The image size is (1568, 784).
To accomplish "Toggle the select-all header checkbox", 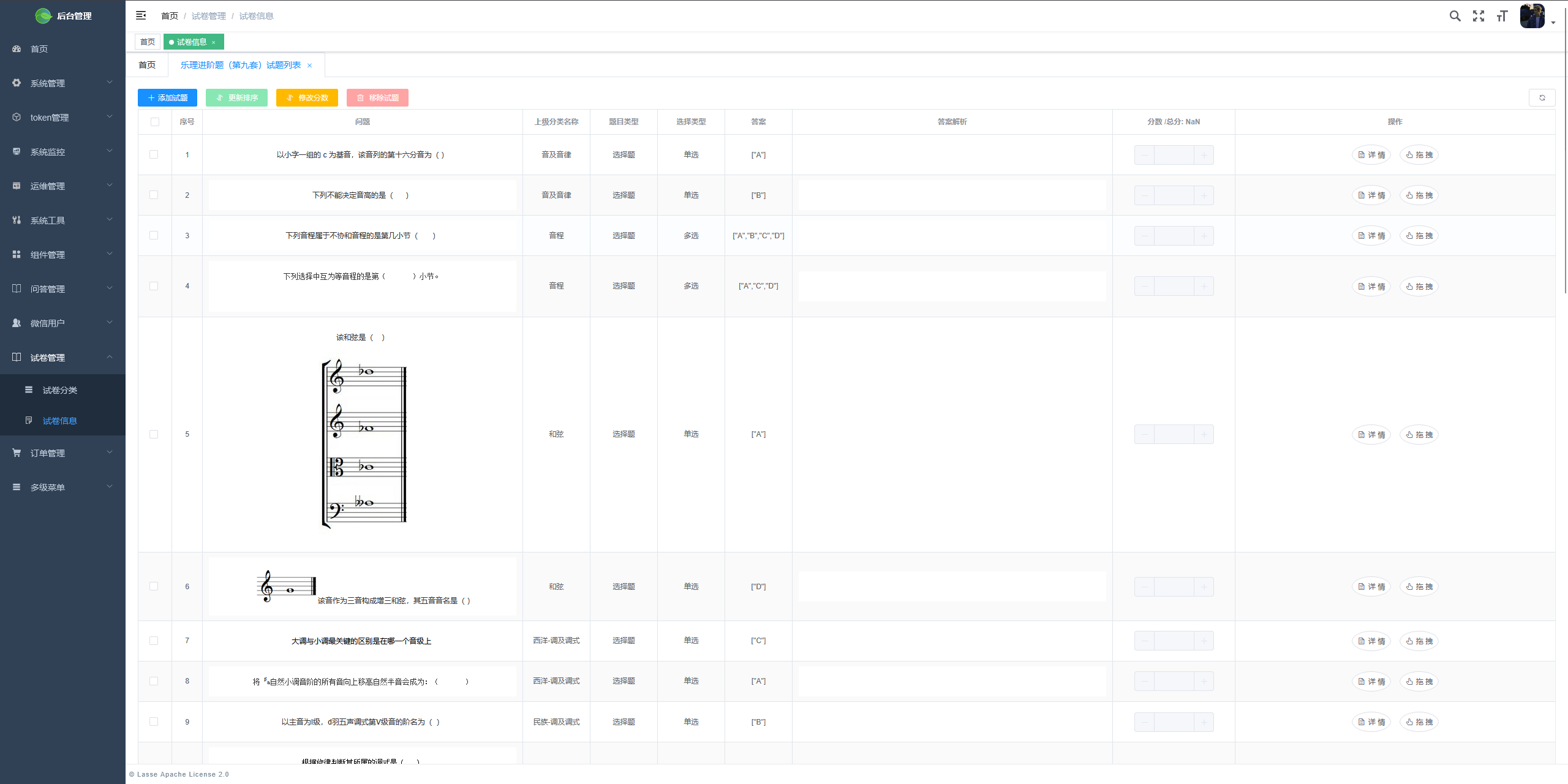I will click(154, 122).
